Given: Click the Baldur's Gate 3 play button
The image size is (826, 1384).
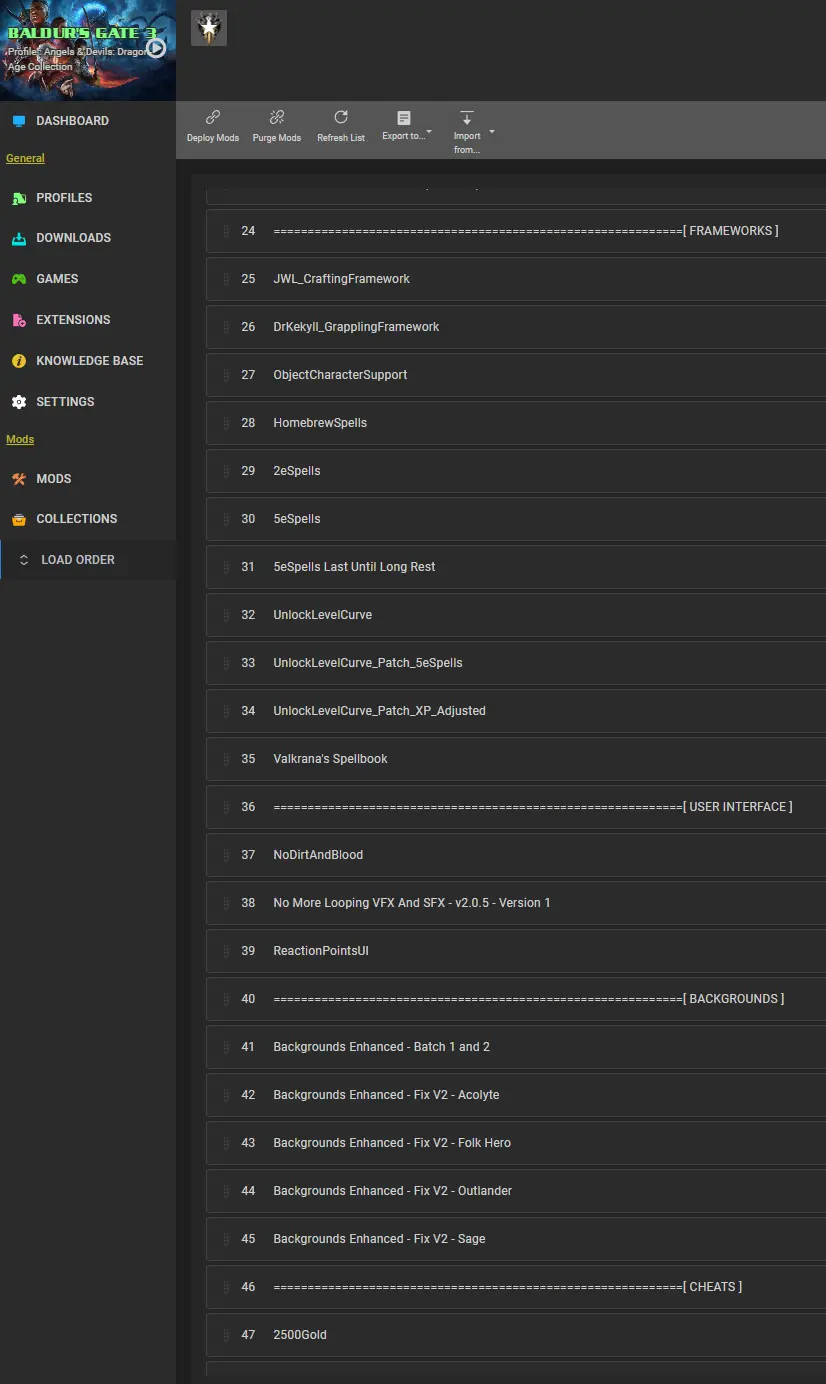Looking at the screenshot, I should coord(156,48).
